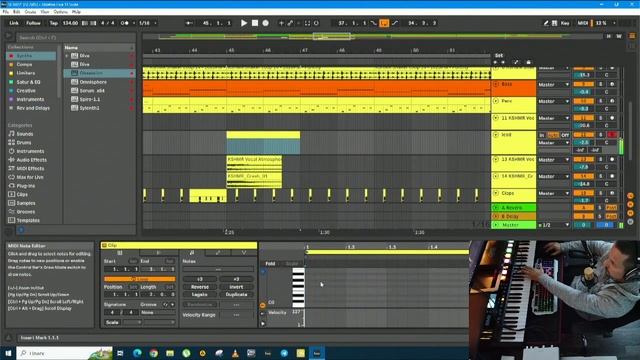Open the Grooves category icon

coord(11,211)
